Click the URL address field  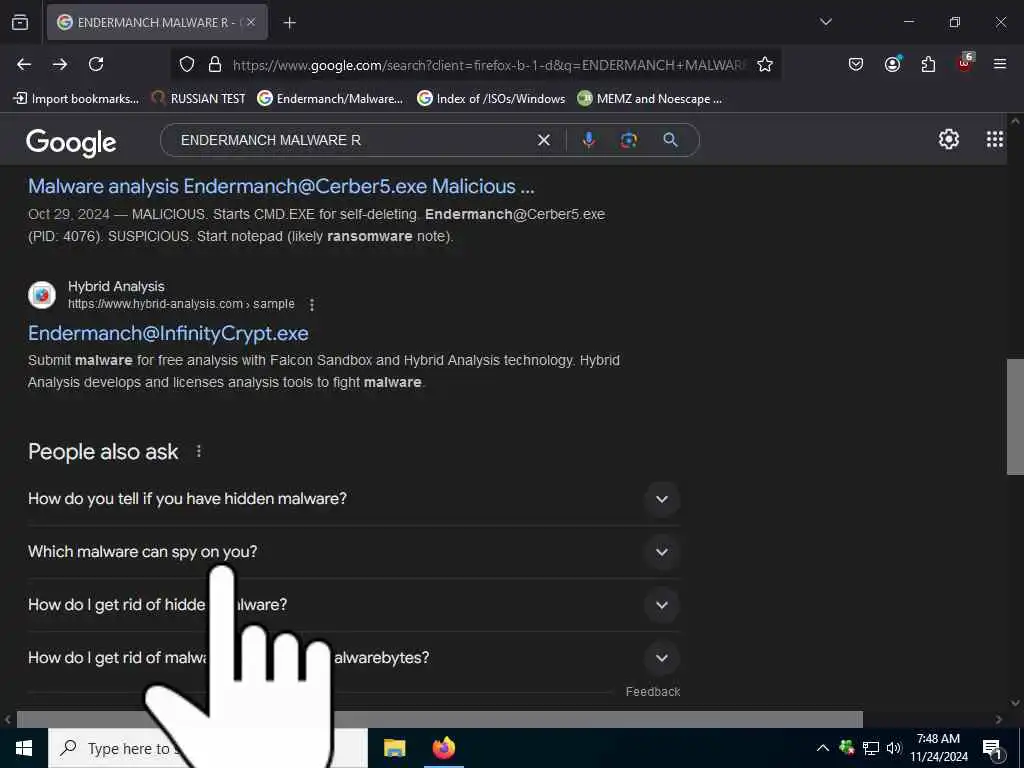[x=488, y=65]
